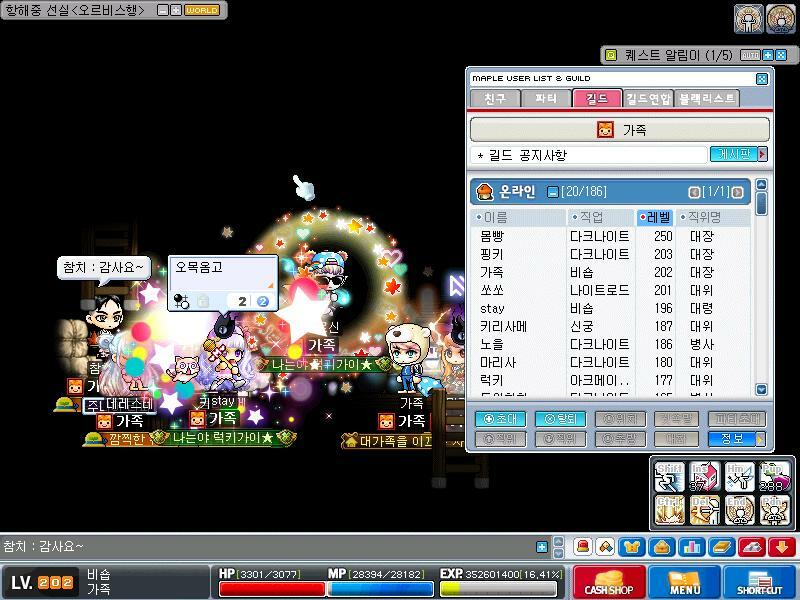Click the chat log scroll-down arrow
Viewport: 800px width, 600px height.
coord(559,553)
